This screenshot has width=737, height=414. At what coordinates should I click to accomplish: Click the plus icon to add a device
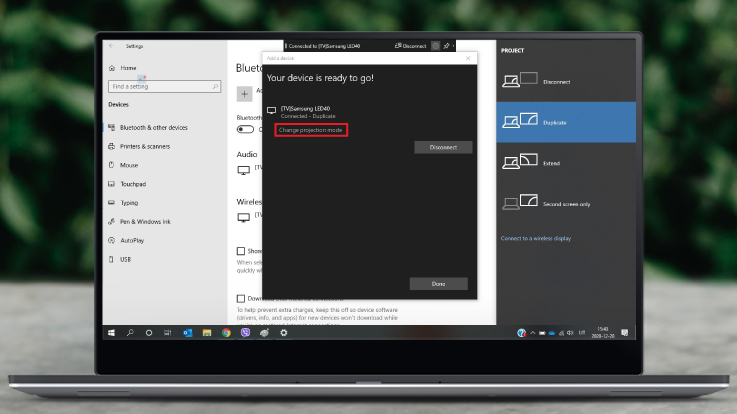click(x=245, y=93)
